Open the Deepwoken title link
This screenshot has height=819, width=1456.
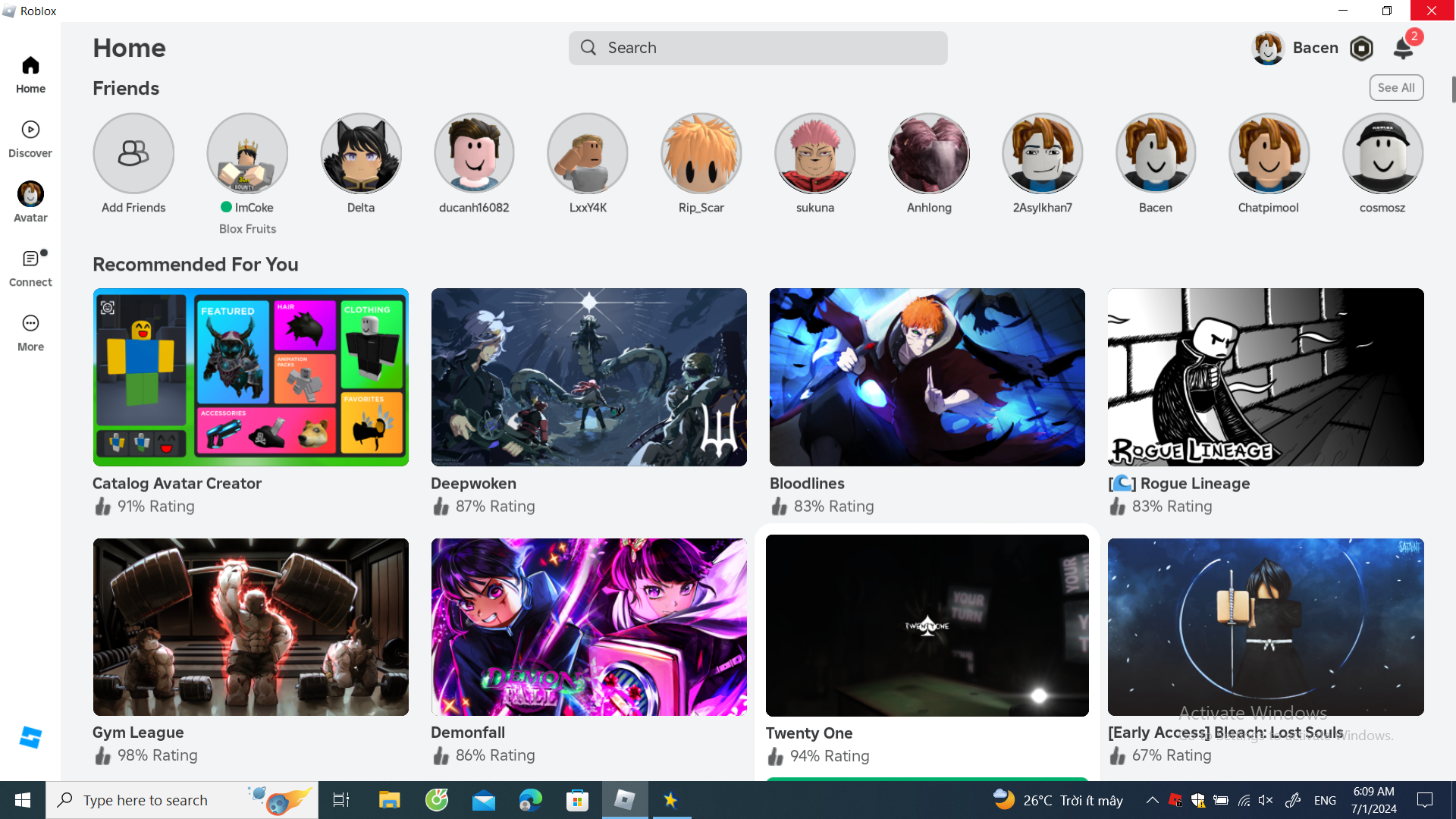pos(473,484)
